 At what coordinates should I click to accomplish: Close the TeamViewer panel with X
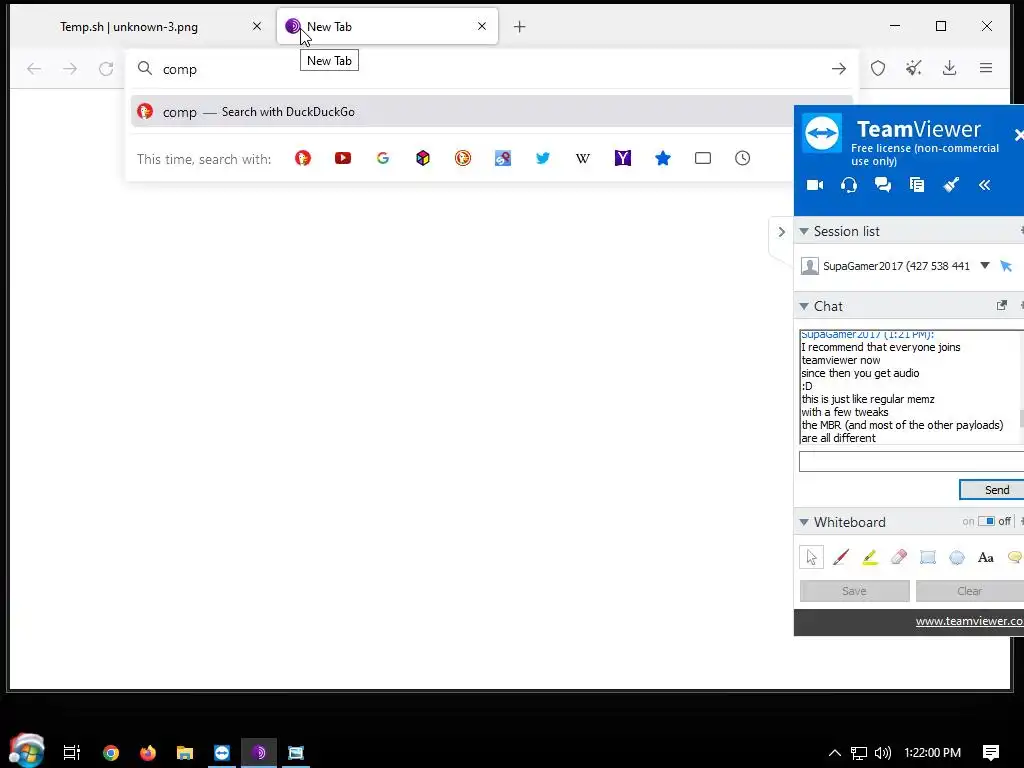[x=1018, y=135]
